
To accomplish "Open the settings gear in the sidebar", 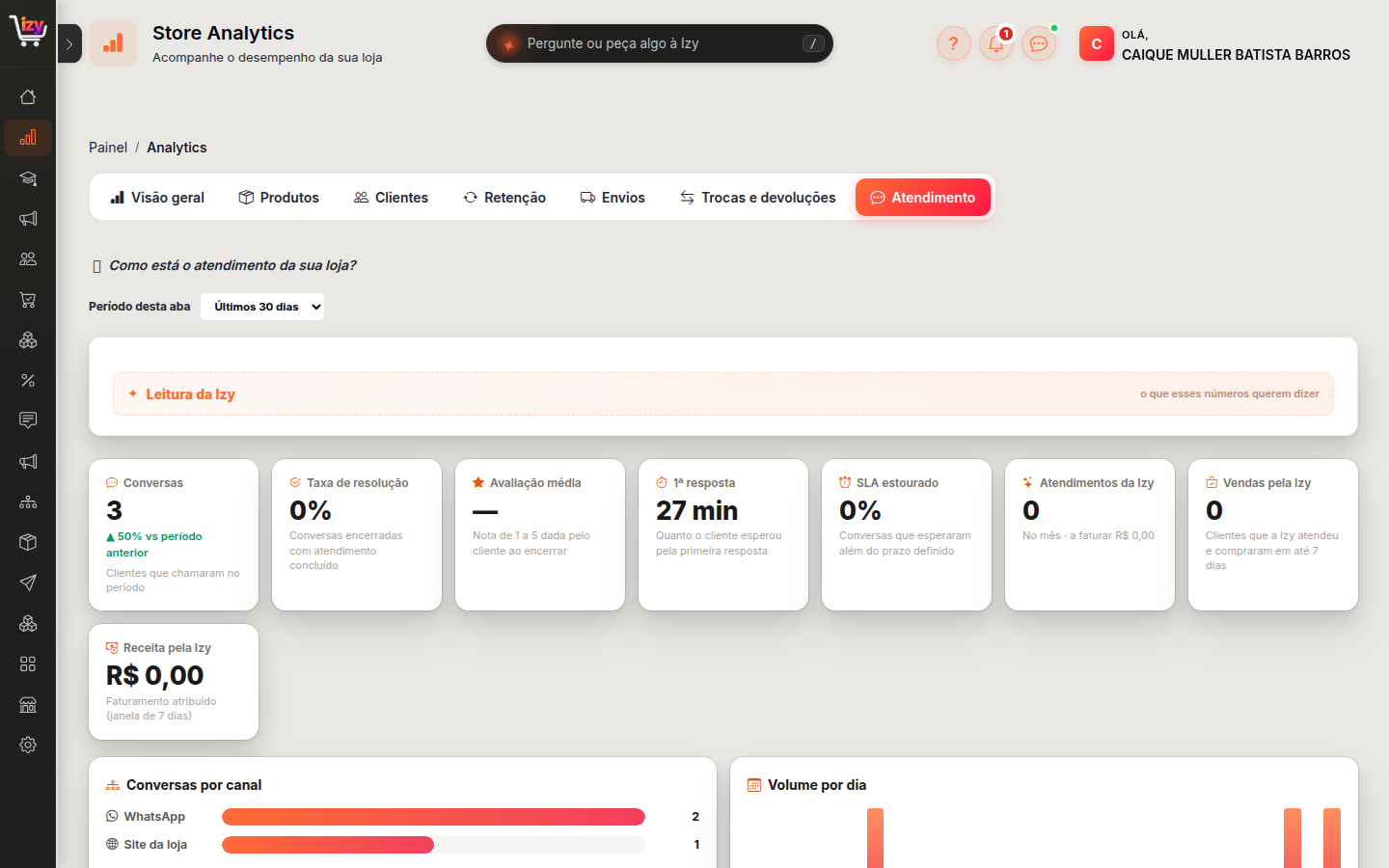I will [x=28, y=746].
